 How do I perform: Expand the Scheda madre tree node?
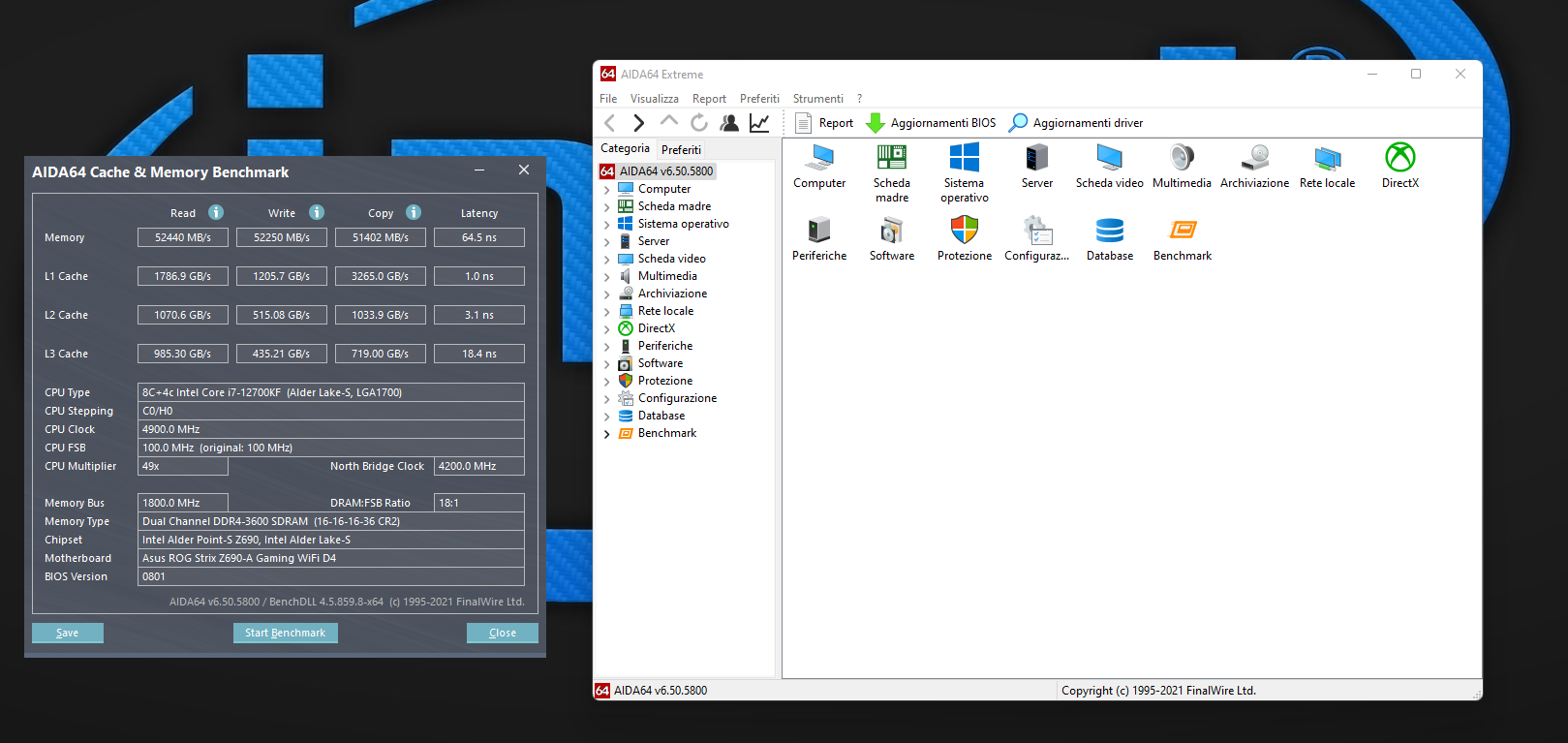(607, 207)
